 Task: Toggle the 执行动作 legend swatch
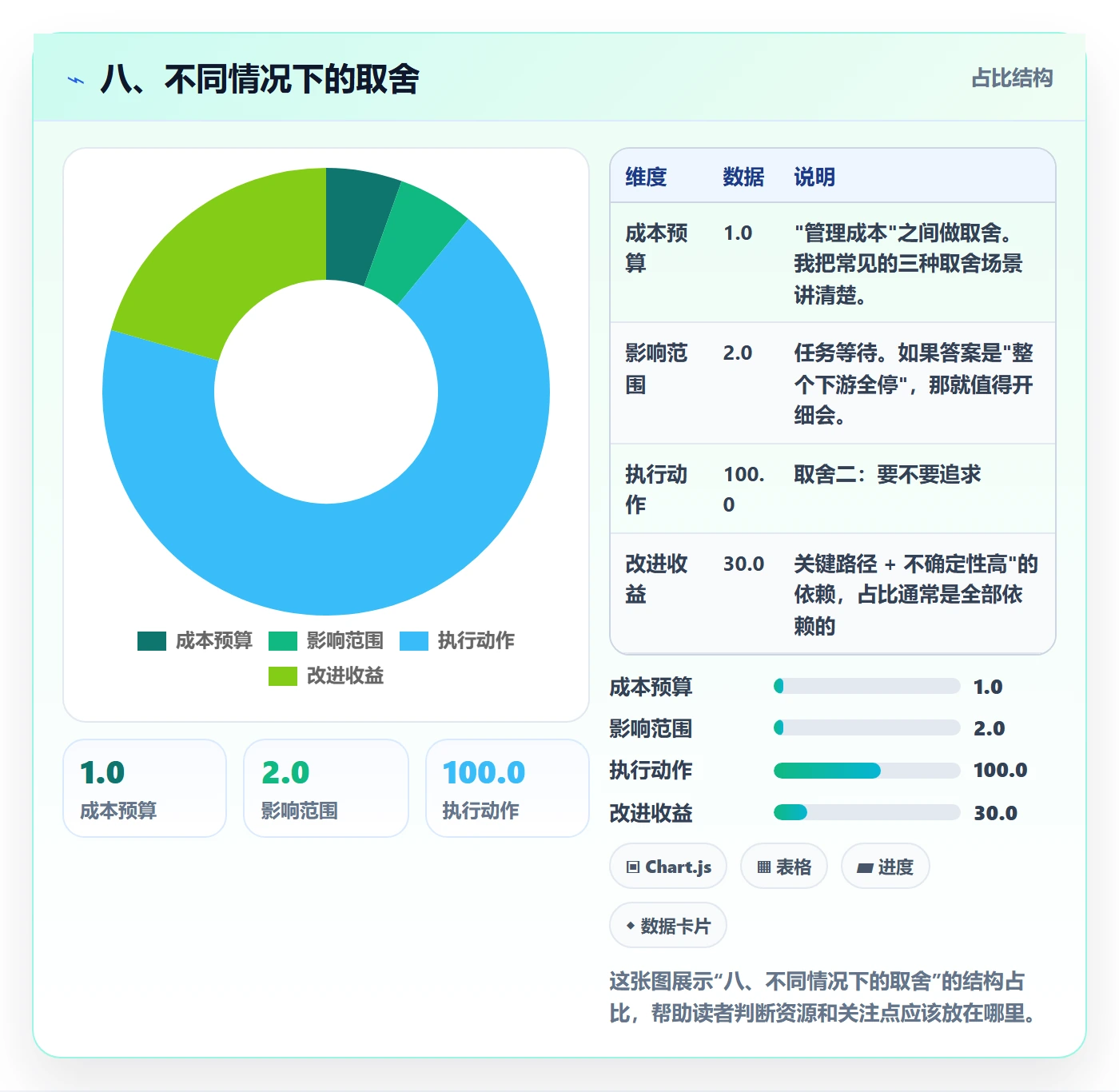point(414,641)
